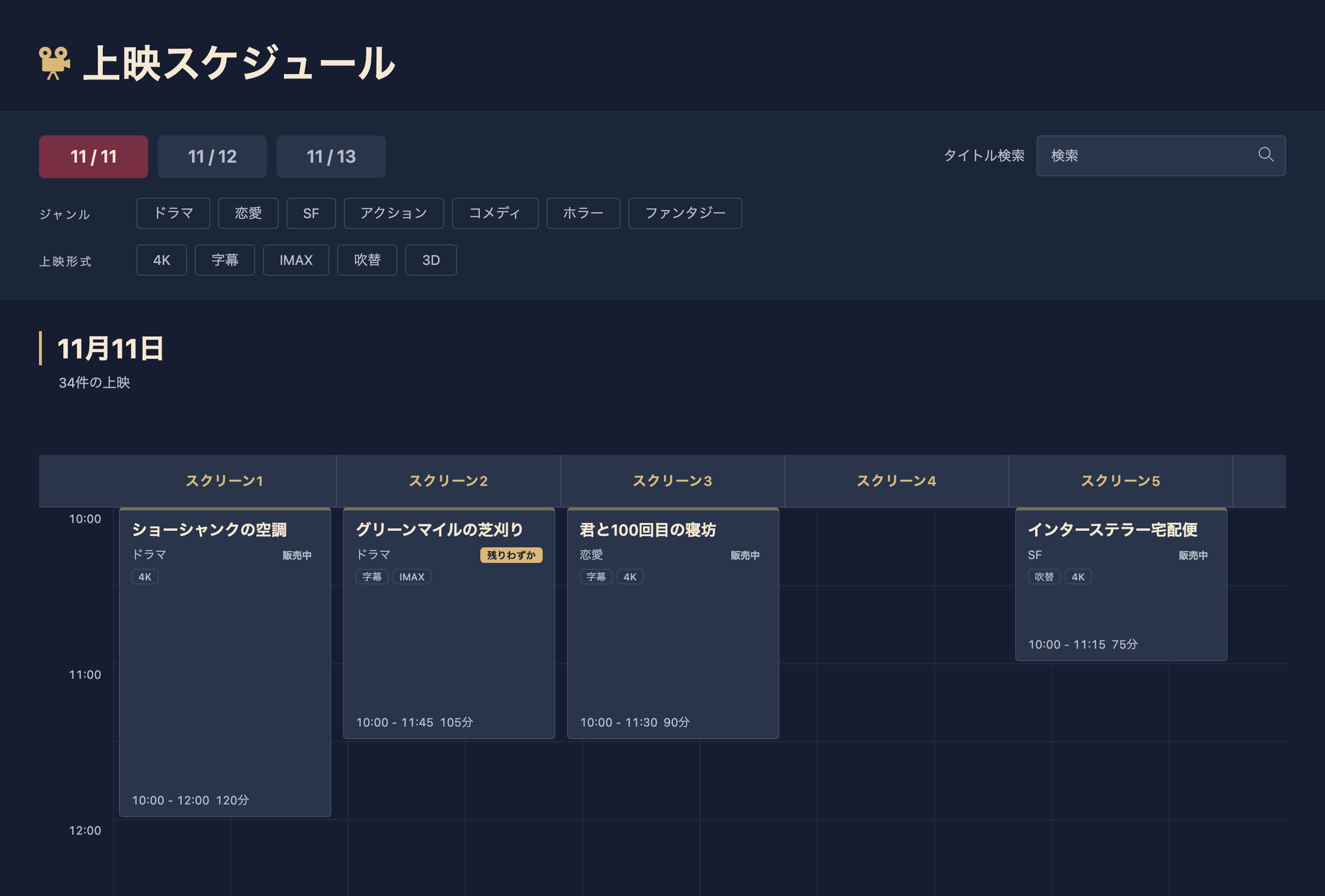The image size is (1325, 896).
Task: Click 販売中 status on インターステラー宅配便
Action: (1193, 555)
